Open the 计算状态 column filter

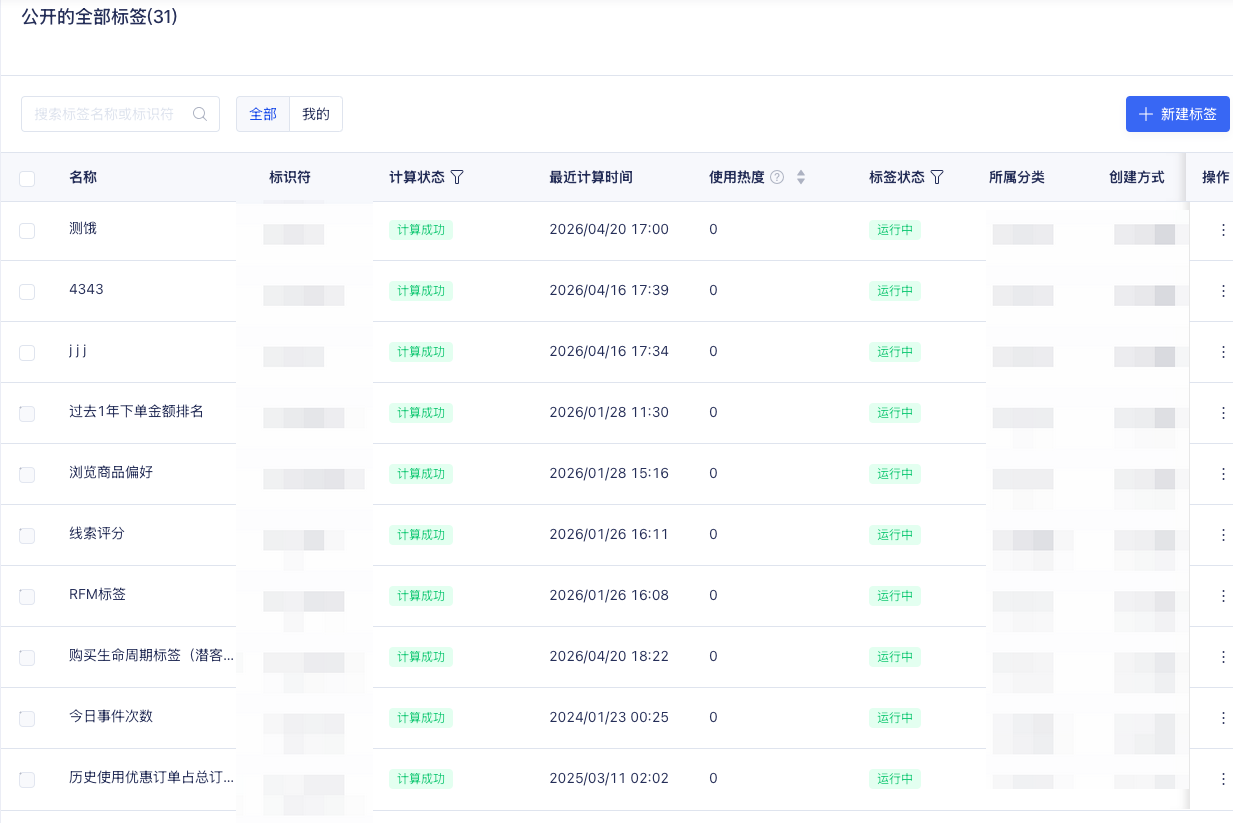(457, 177)
